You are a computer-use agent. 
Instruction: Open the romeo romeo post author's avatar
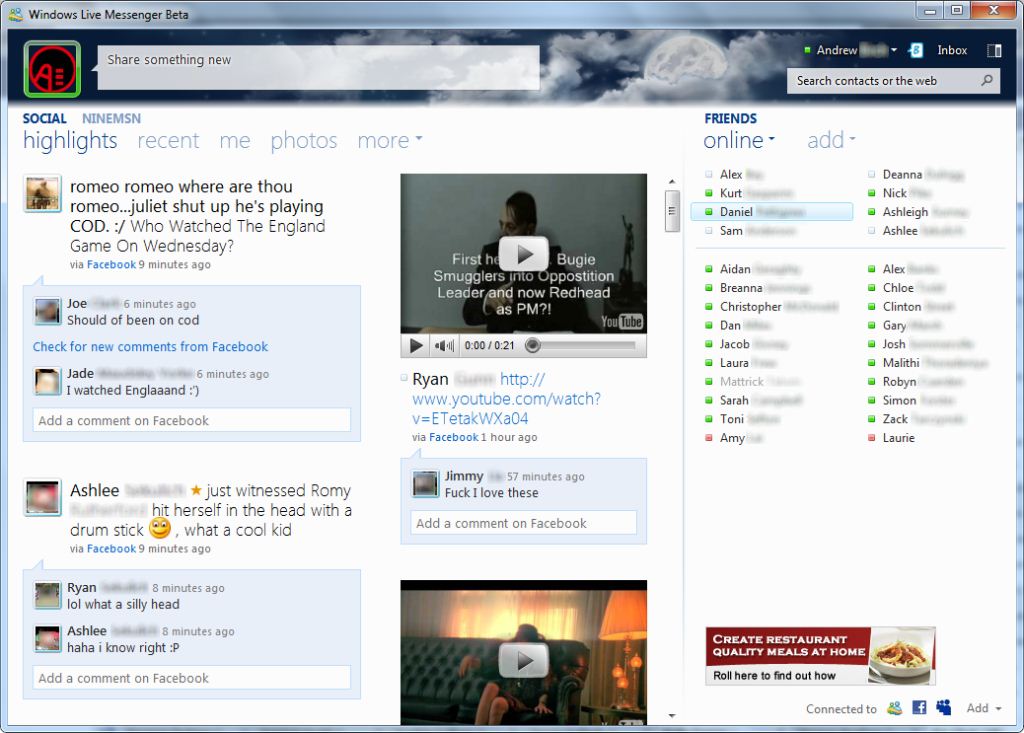click(42, 194)
